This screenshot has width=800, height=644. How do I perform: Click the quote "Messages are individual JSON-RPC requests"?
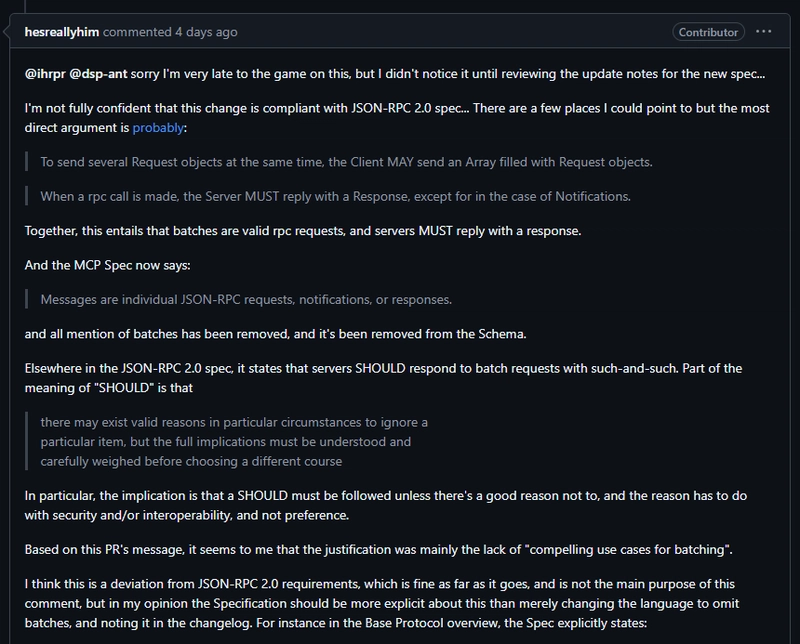tap(246, 299)
